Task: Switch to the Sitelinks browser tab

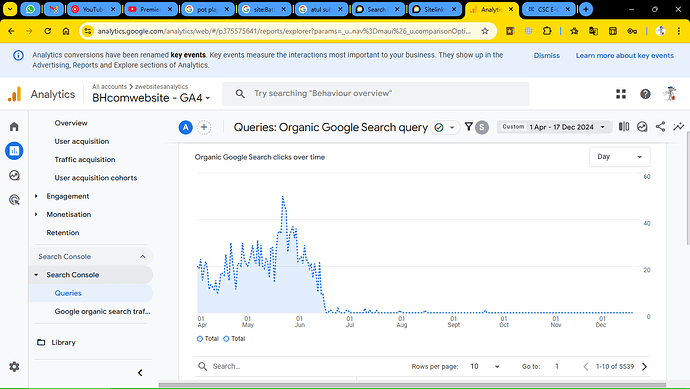Action: [435, 9]
